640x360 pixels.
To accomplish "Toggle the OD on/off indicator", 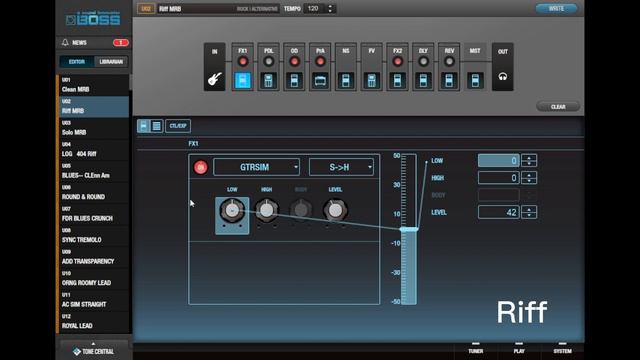I will point(294,61).
